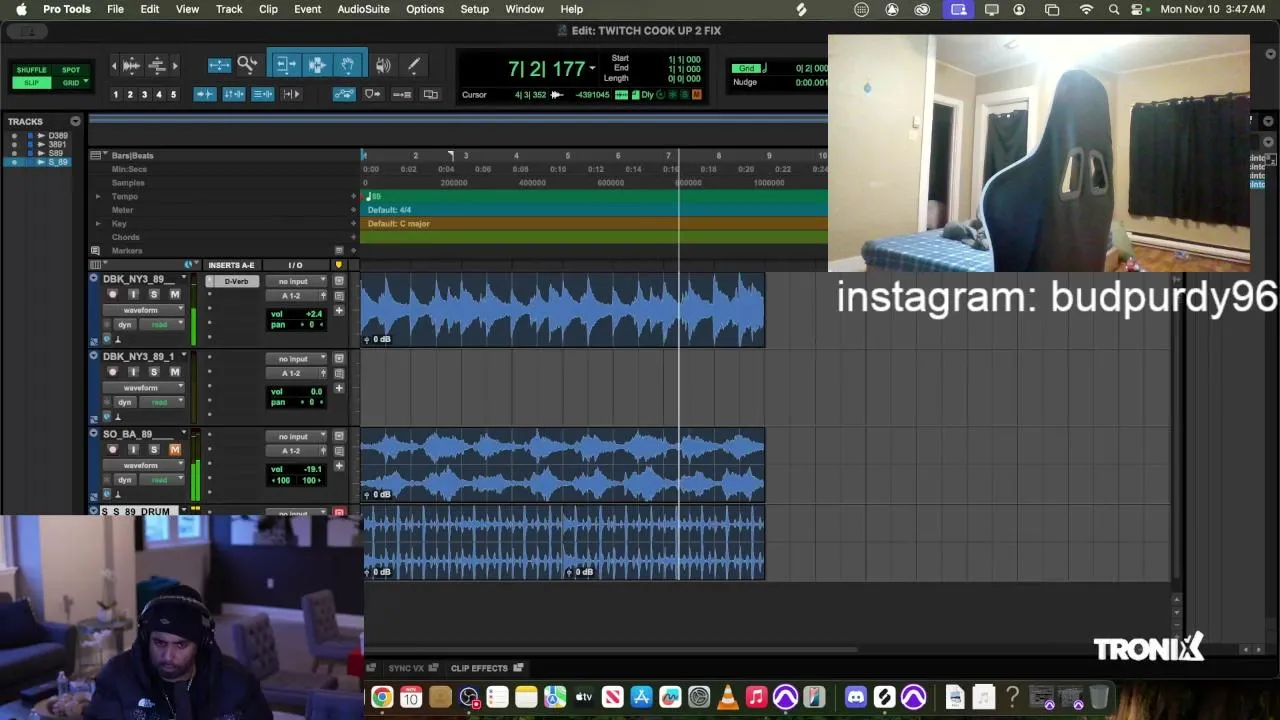Select the Selector tool
The width and height of the screenshot is (1280, 720).
(317, 65)
